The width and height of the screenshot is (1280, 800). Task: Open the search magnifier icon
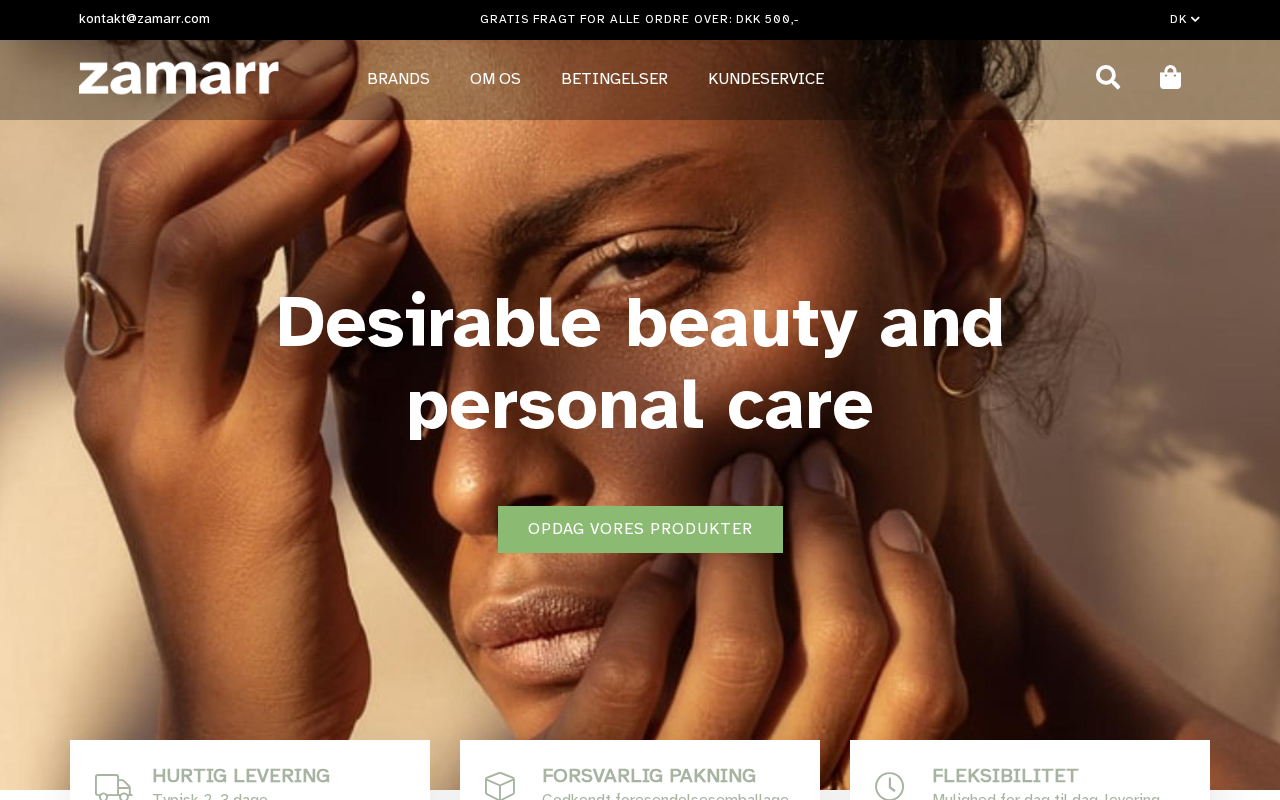(x=1108, y=78)
